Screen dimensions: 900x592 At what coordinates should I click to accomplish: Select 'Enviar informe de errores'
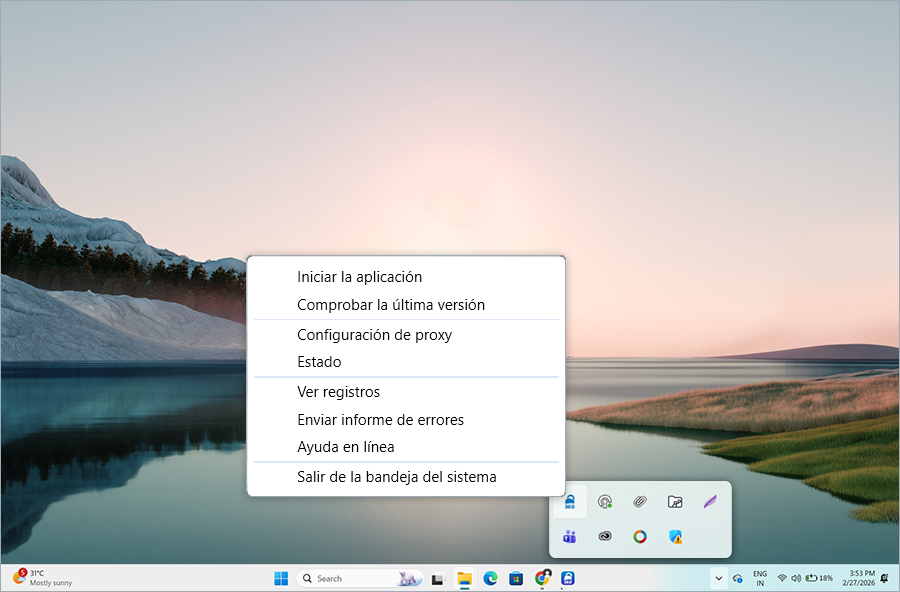[x=380, y=420]
